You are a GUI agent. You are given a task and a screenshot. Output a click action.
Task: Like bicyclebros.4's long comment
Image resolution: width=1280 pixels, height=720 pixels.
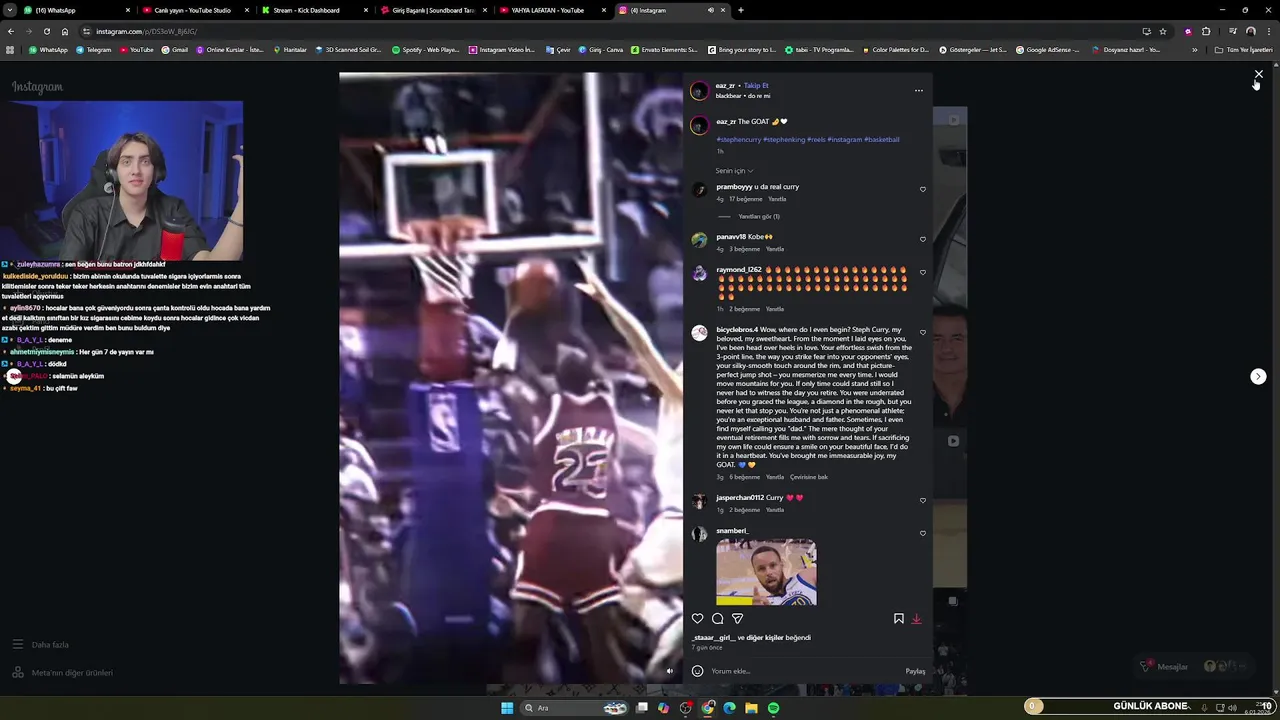922,332
